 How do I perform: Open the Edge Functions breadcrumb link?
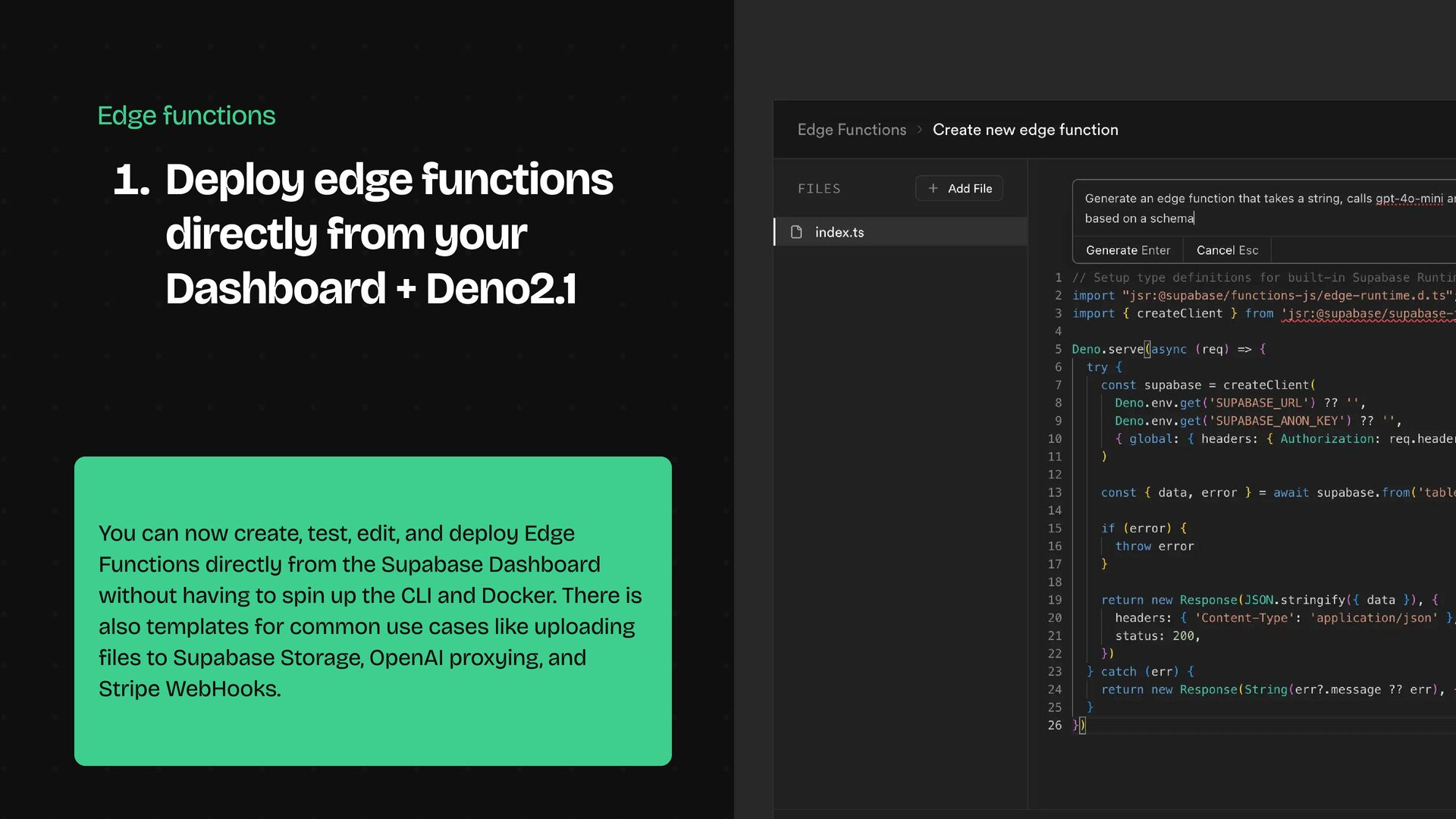click(851, 130)
